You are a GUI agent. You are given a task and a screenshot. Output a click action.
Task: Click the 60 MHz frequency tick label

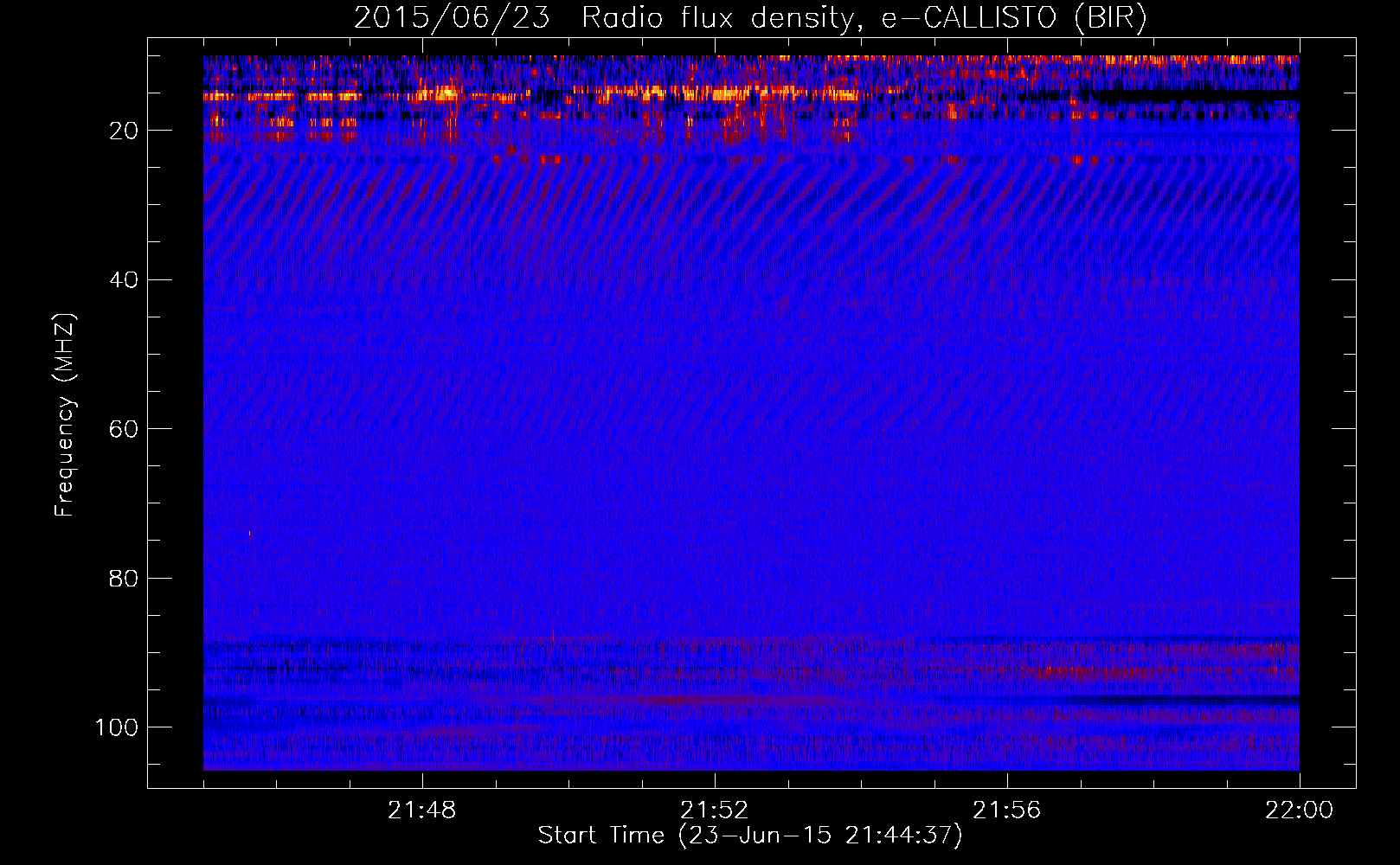coord(125,429)
